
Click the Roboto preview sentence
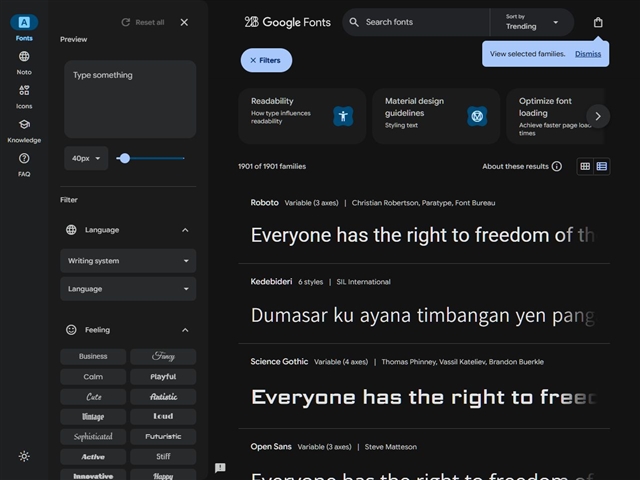[x=422, y=236]
